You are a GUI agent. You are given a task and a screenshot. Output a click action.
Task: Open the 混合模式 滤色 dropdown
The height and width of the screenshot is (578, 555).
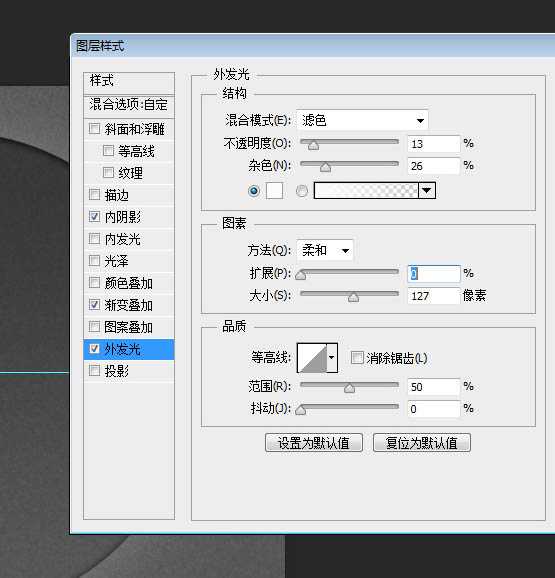(x=362, y=120)
